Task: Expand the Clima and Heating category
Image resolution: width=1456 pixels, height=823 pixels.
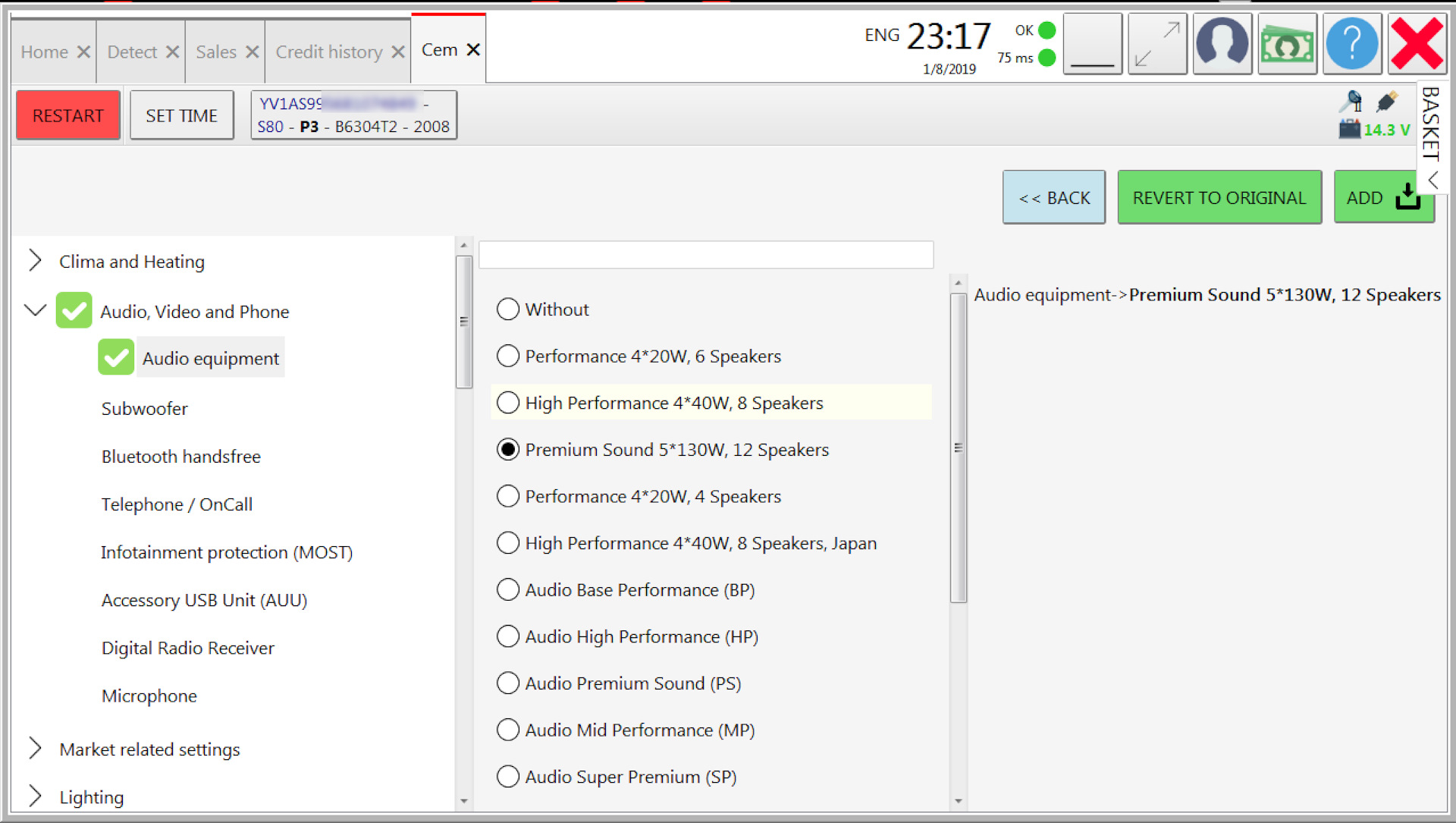Action: click(x=35, y=261)
